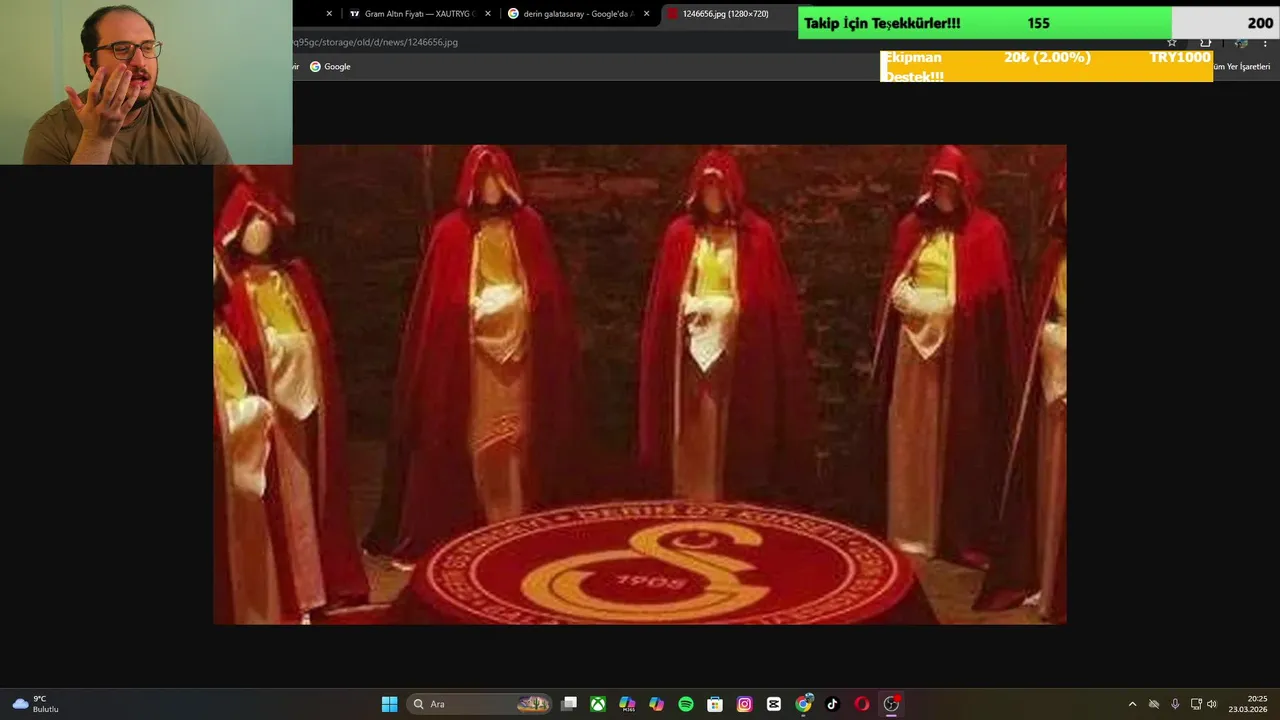
Task: Click the Galatasaray hooded figures image
Action: [640, 385]
